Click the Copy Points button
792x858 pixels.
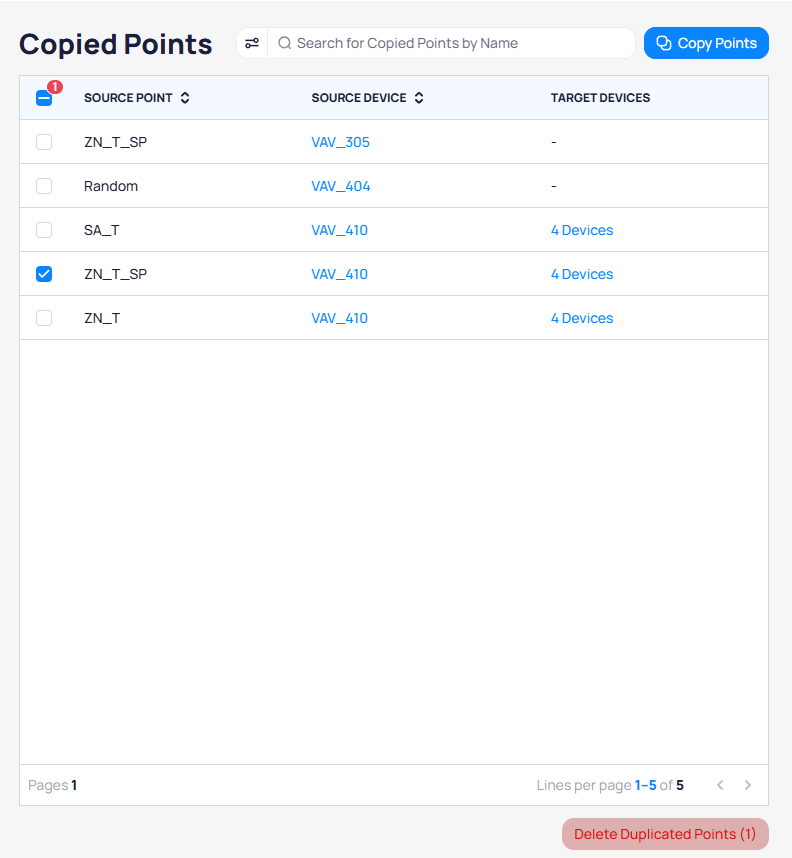point(706,43)
